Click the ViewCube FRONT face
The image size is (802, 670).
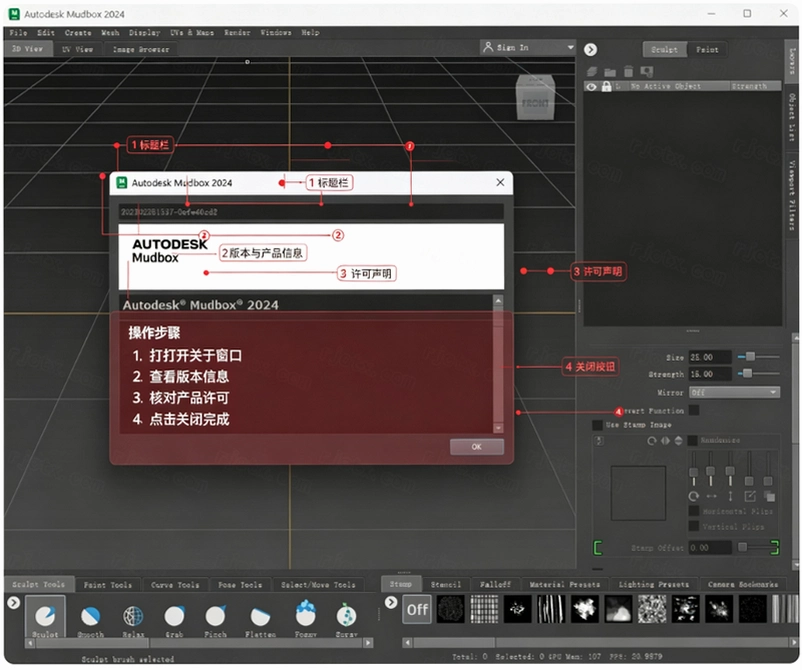tap(536, 103)
